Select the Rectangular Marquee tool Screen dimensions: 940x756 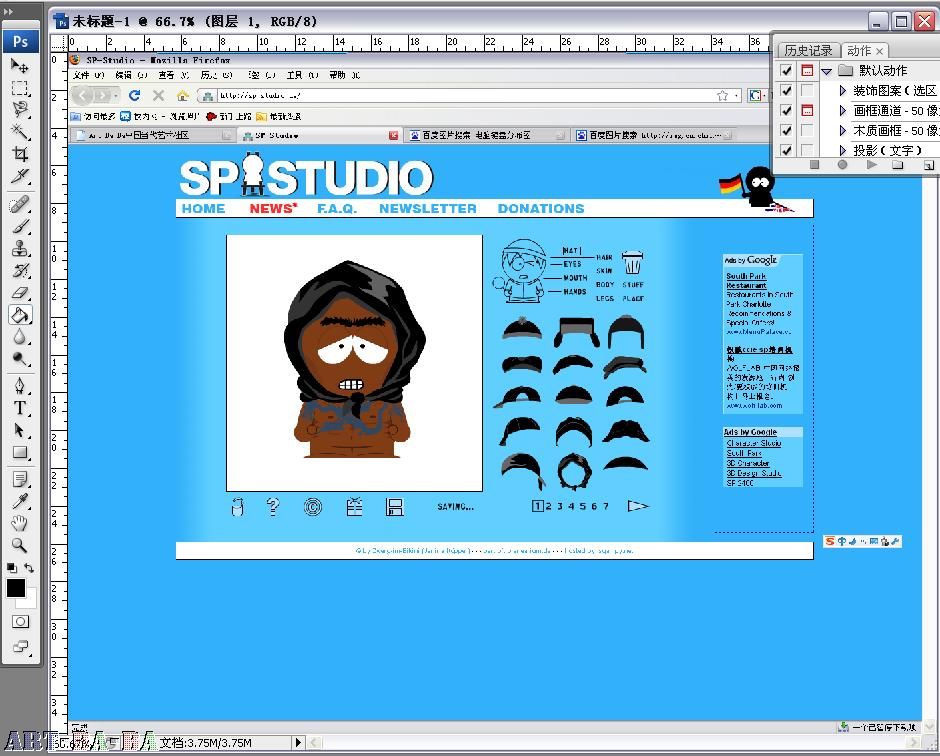pyautogui.click(x=20, y=88)
